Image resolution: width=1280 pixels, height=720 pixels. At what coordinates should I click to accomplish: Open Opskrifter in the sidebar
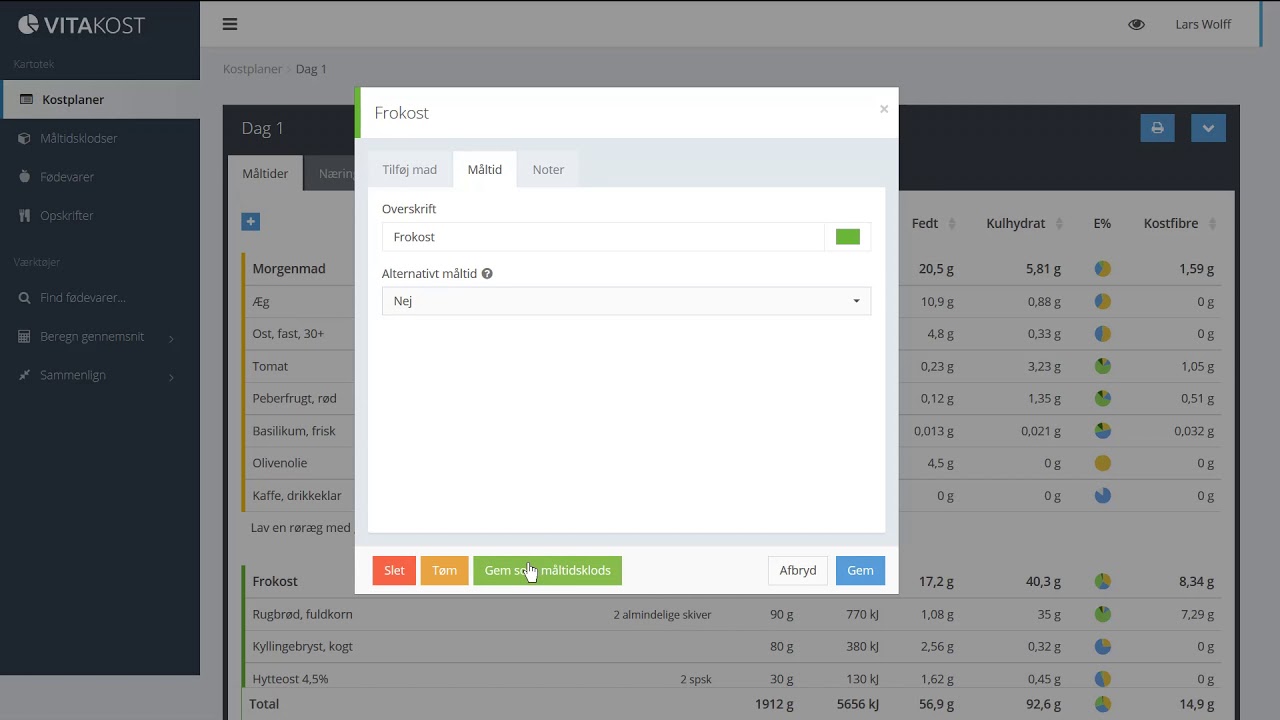[67, 216]
